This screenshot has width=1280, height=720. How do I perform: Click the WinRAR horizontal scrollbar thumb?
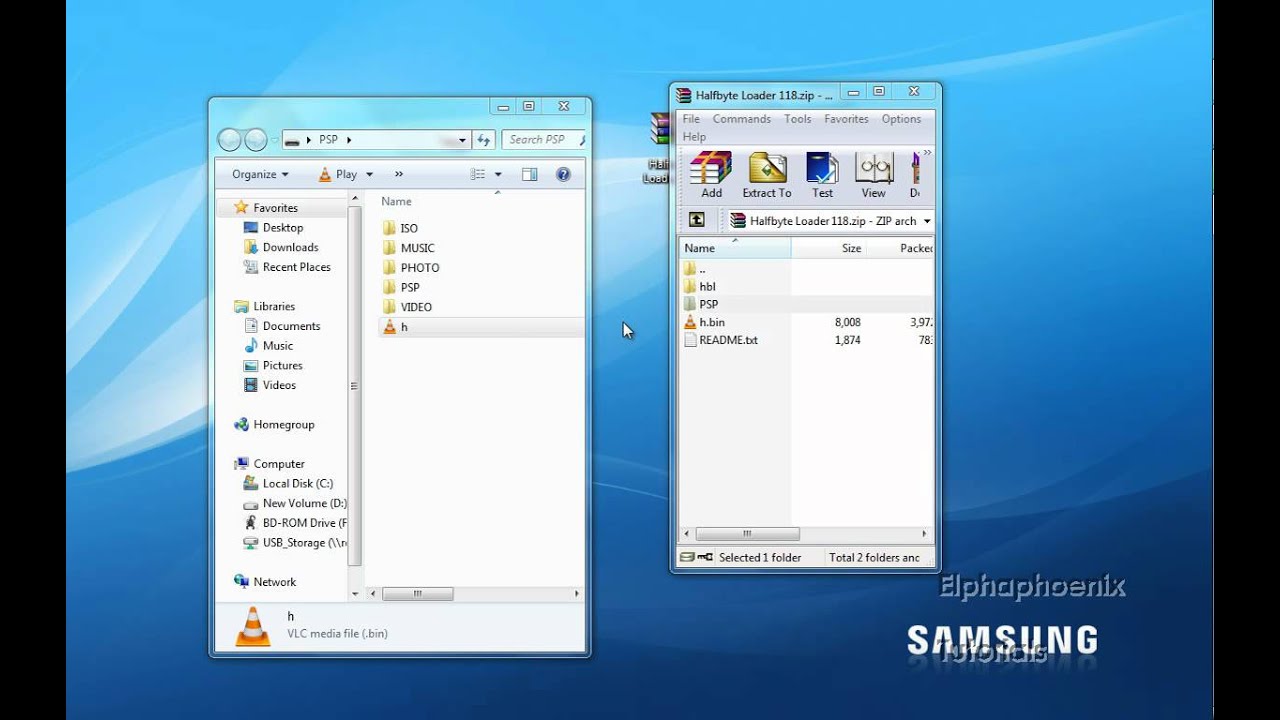(x=747, y=534)
